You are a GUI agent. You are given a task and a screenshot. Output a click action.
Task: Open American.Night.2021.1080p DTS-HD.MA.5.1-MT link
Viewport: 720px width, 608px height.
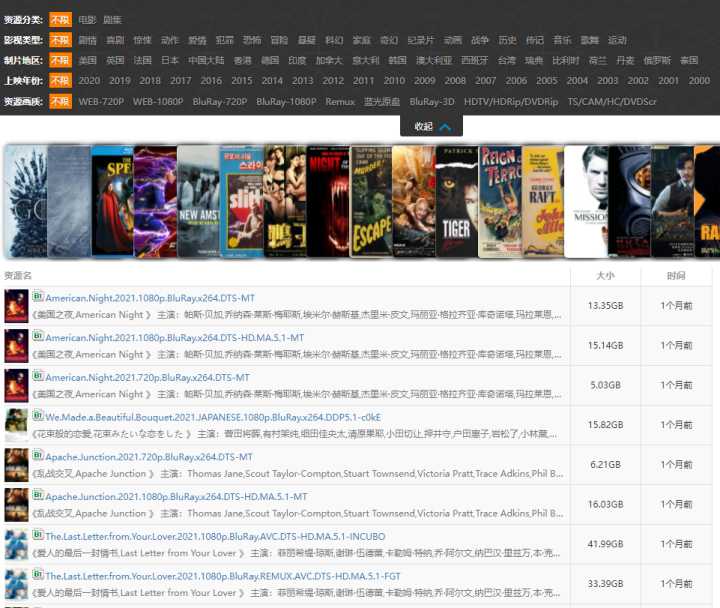tap(174, 338)
